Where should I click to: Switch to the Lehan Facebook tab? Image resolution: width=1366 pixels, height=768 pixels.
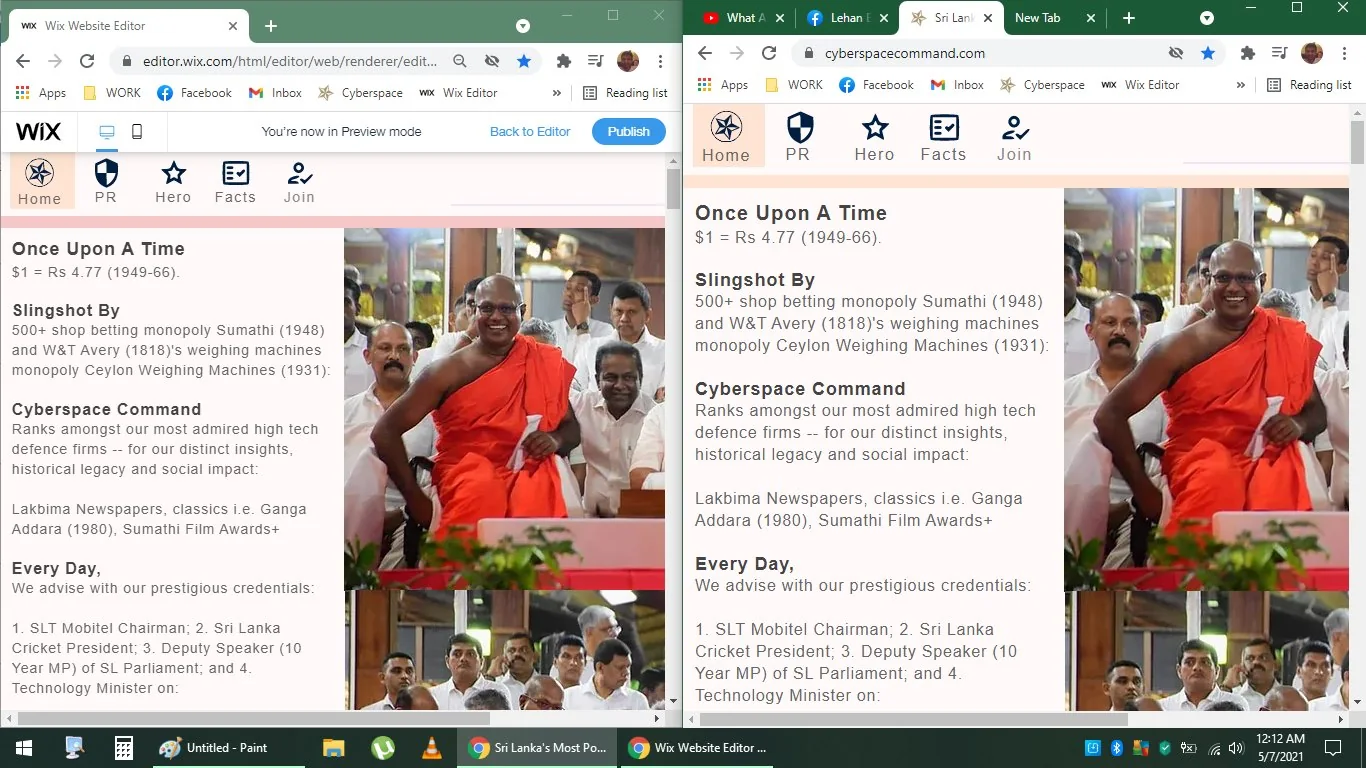pos(846,18)
